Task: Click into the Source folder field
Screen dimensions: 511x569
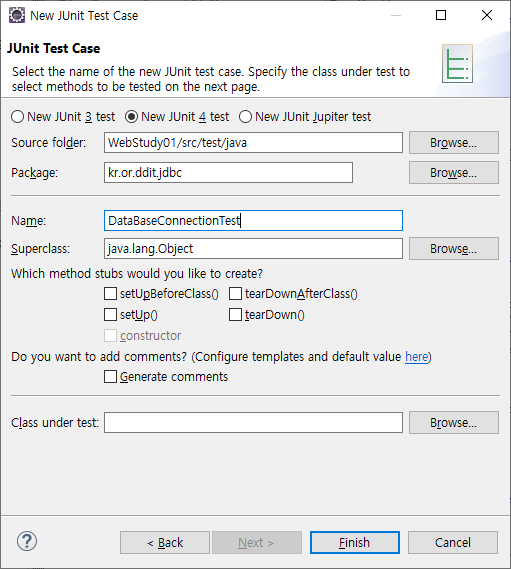Action: 253,143
